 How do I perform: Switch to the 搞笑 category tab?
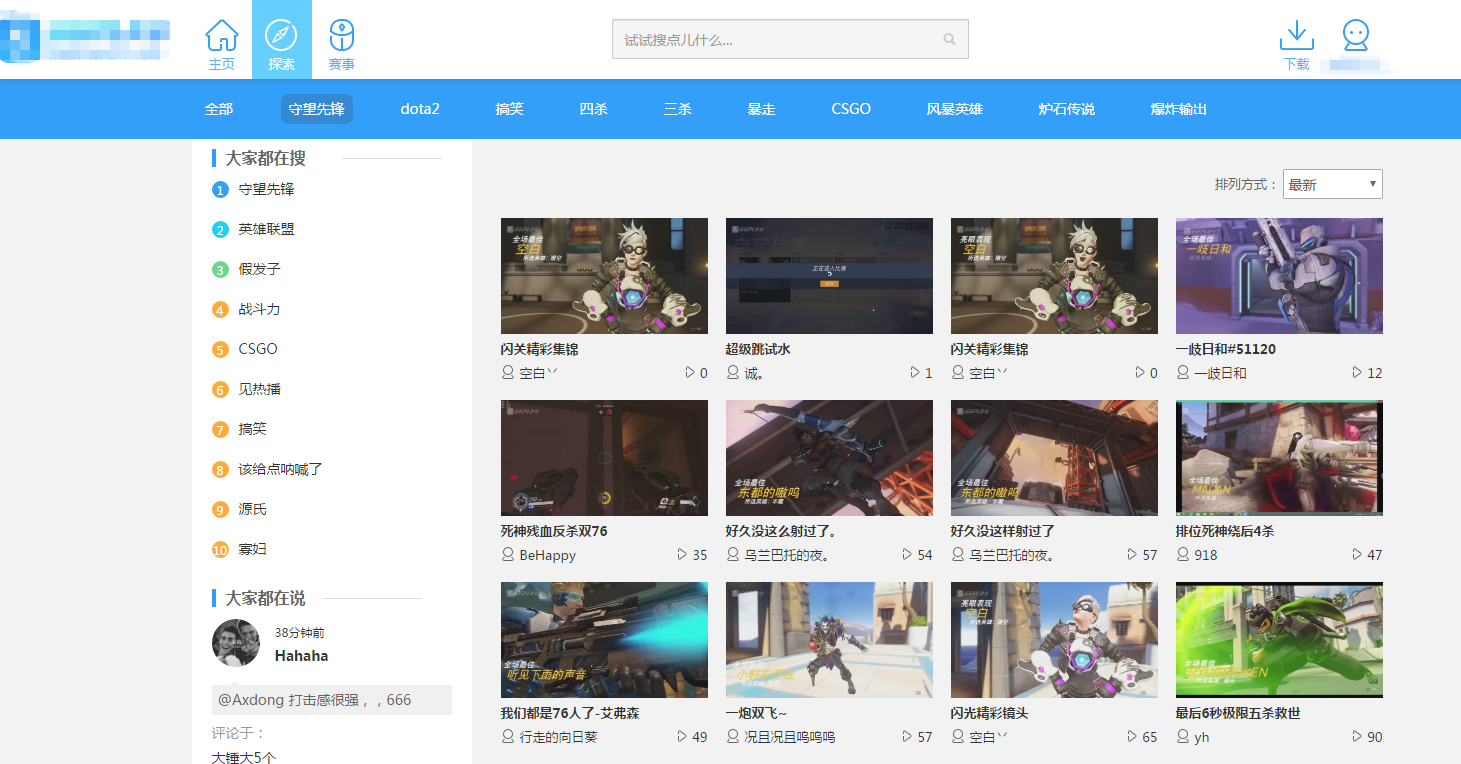510,109
